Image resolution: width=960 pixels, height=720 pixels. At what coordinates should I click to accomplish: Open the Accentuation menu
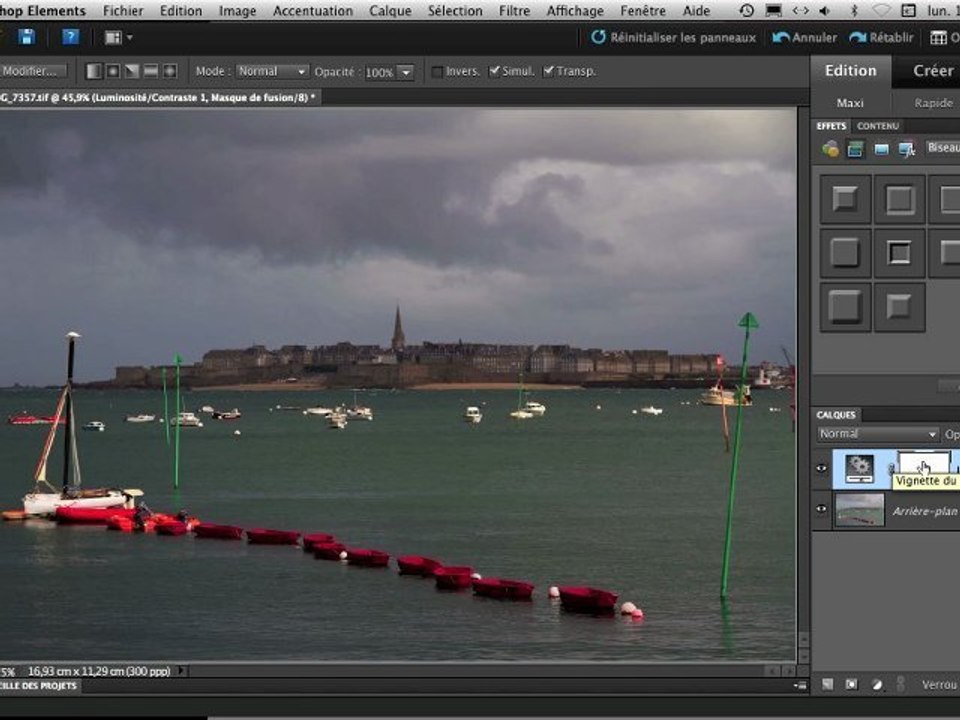tap(312, 11)
